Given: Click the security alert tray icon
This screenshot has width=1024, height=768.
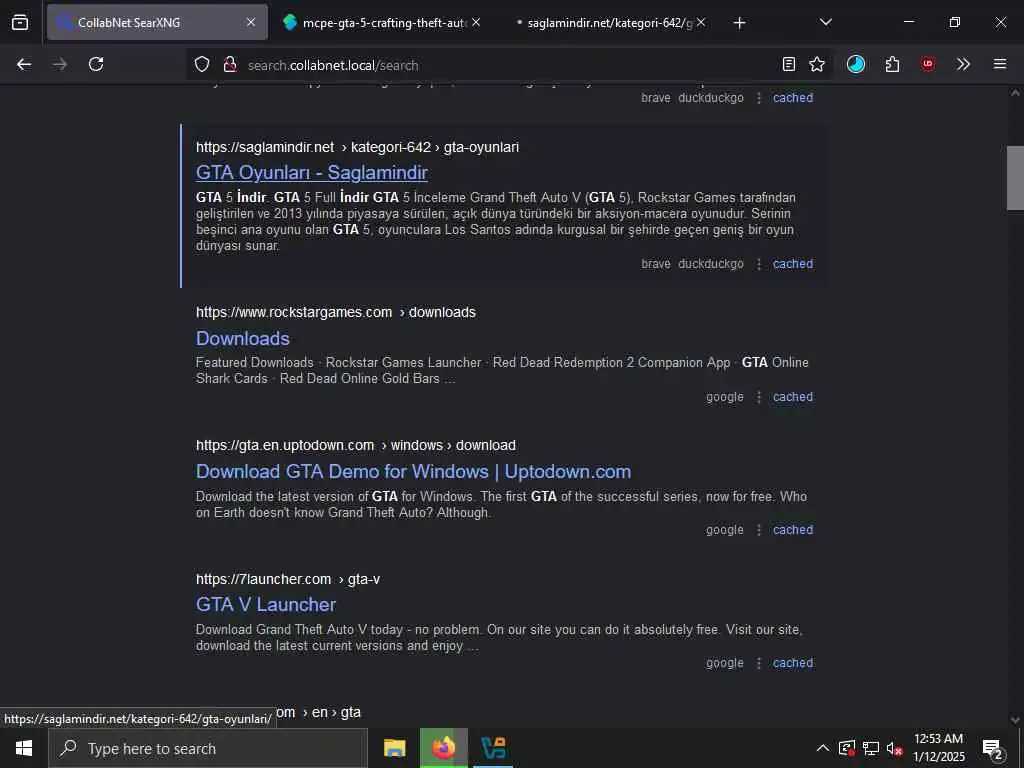Looking at the screenshot, I should [847, 748].
